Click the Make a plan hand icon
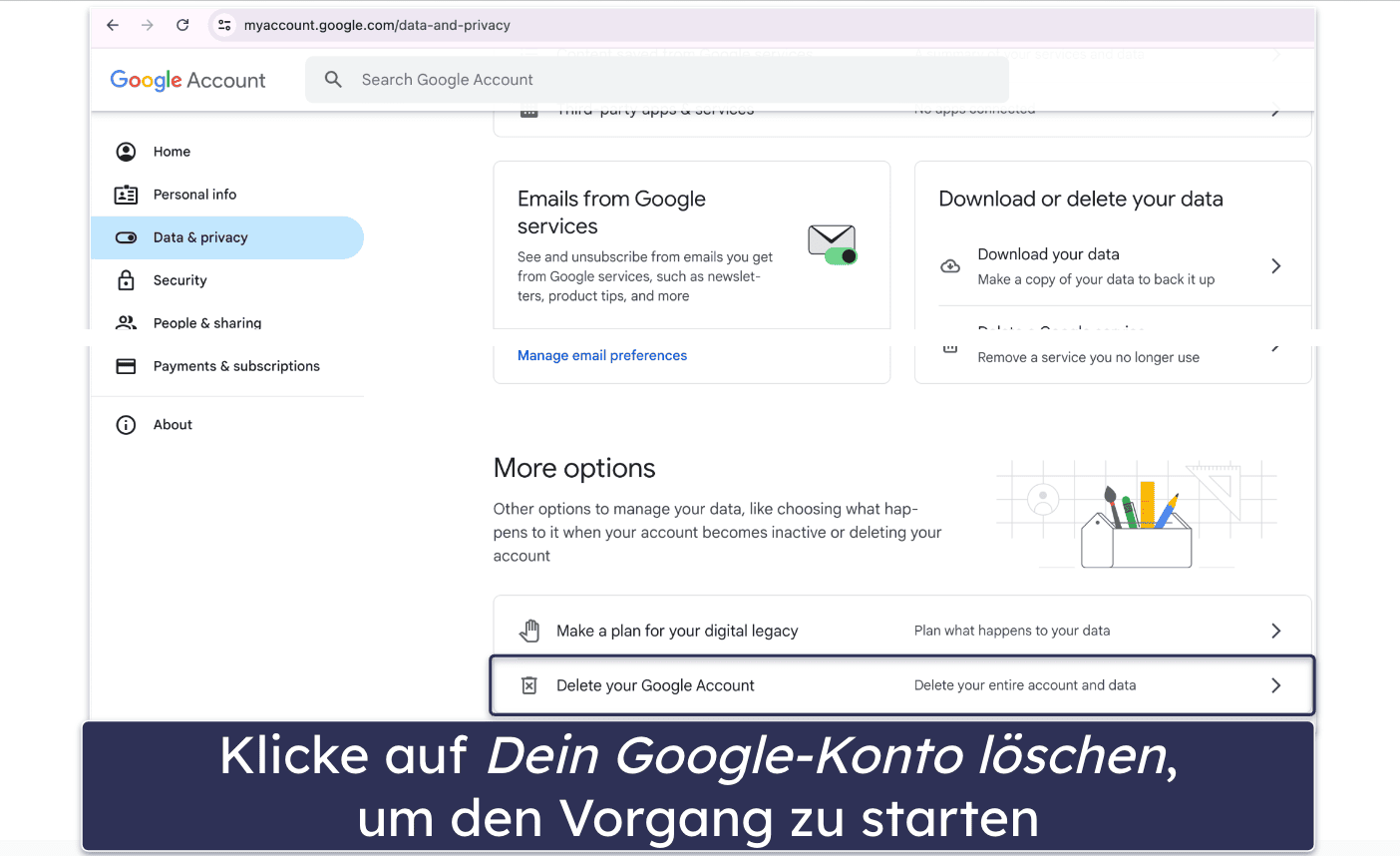This screenshot has width=1400, height=856. pyautogui.click(x=529, y=631)
